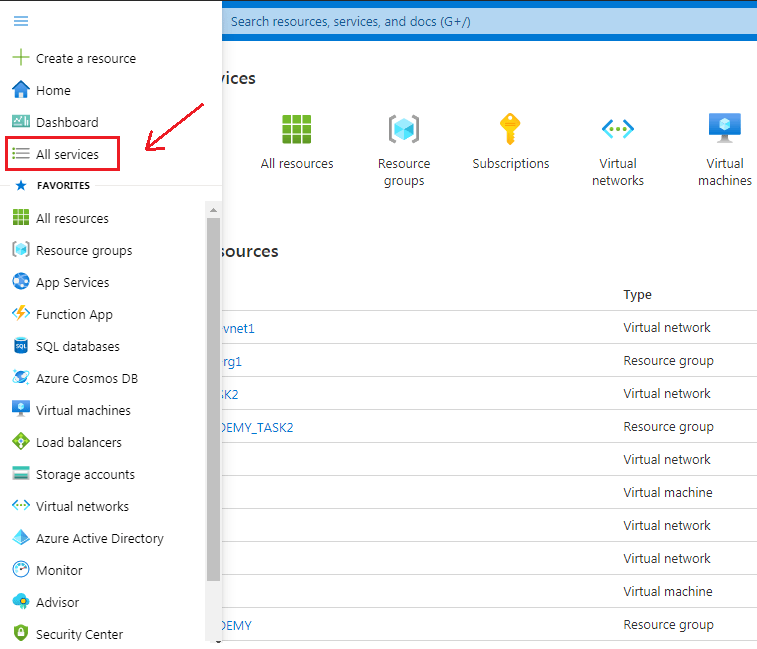Open the Subscriptions key icon tile

[x=510, y=129]
